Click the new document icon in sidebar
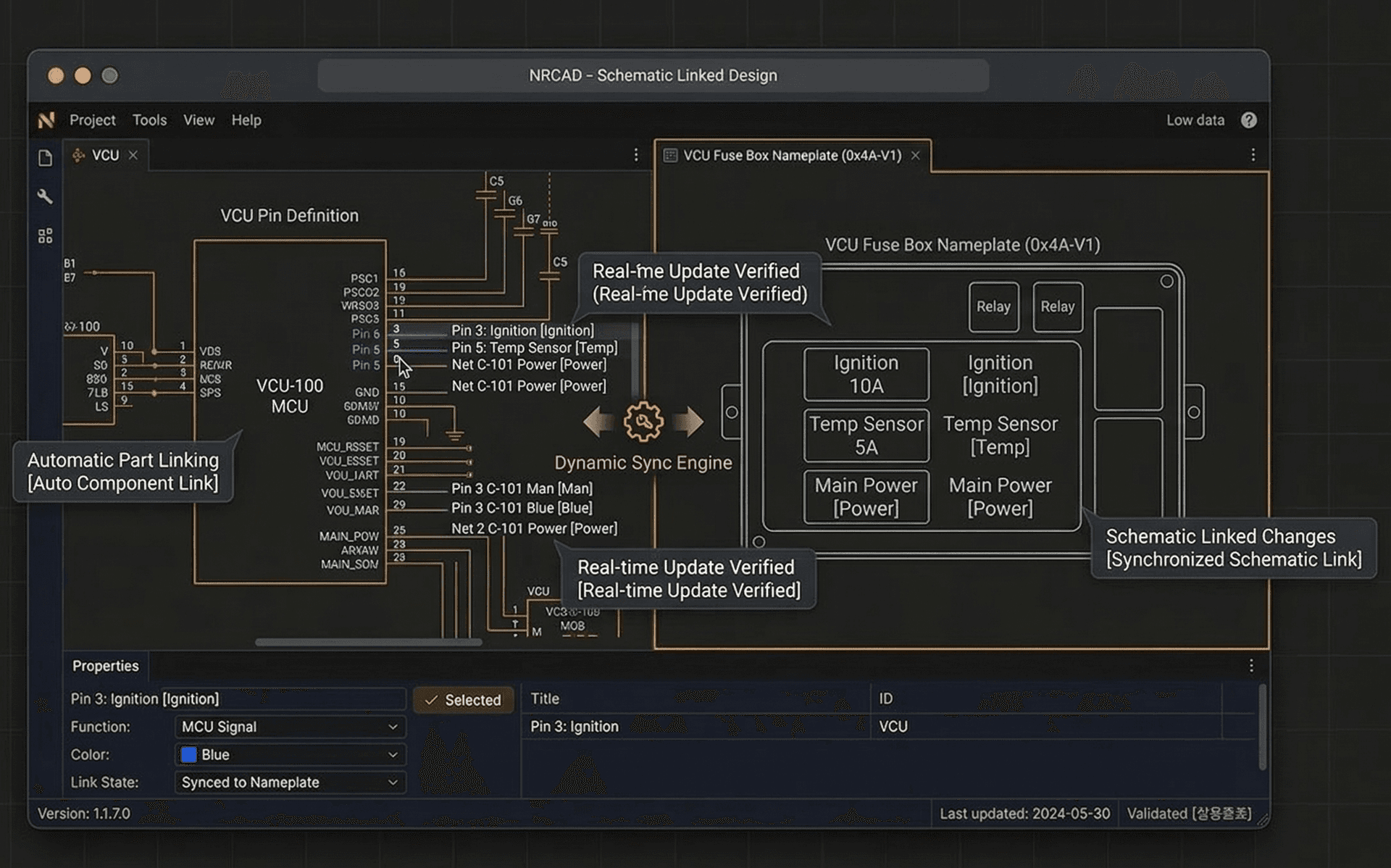 (45, 158)
